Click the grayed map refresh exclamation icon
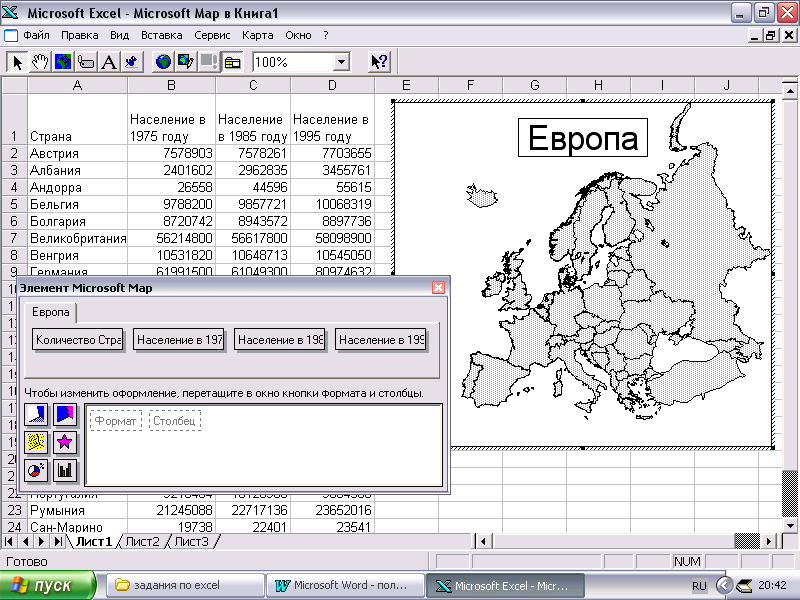Image resolution: width=800 pixels, height=600 pixels. (209, 62)
